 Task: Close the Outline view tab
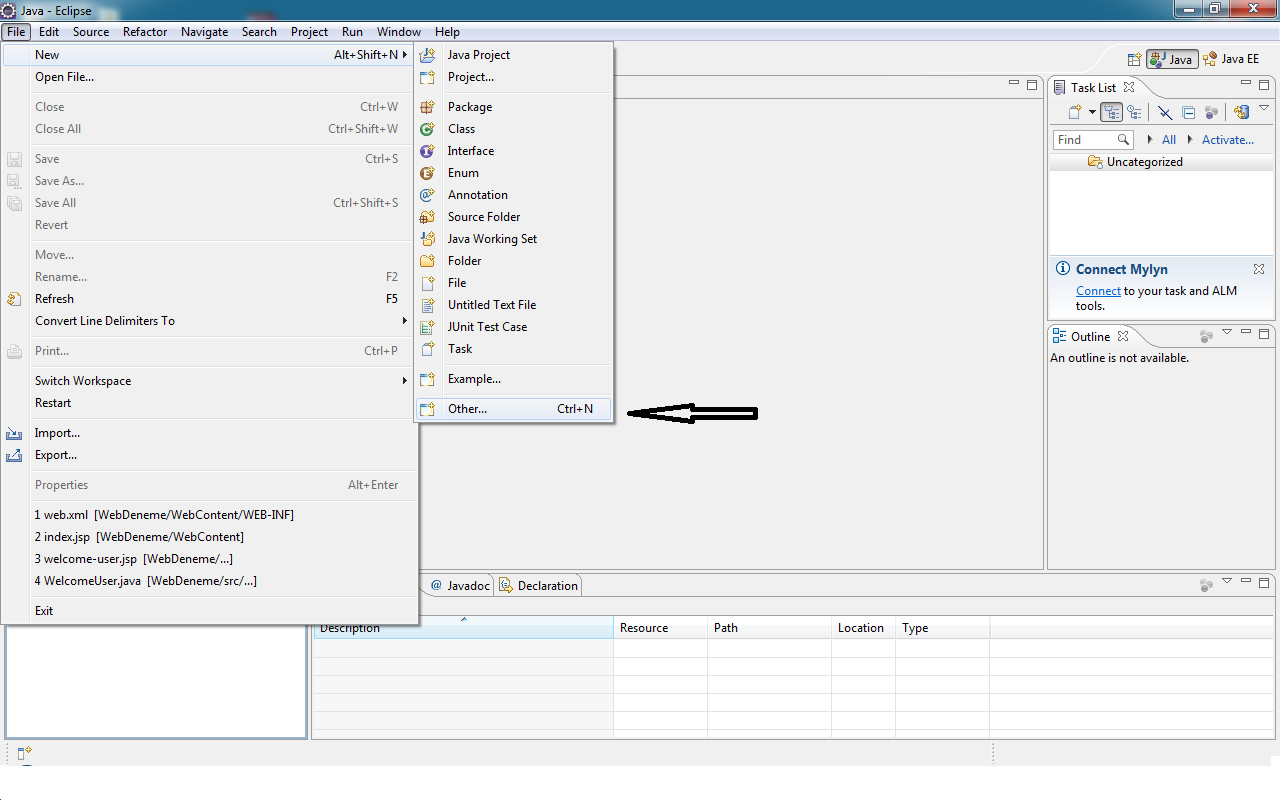(x=1123, y=336)
